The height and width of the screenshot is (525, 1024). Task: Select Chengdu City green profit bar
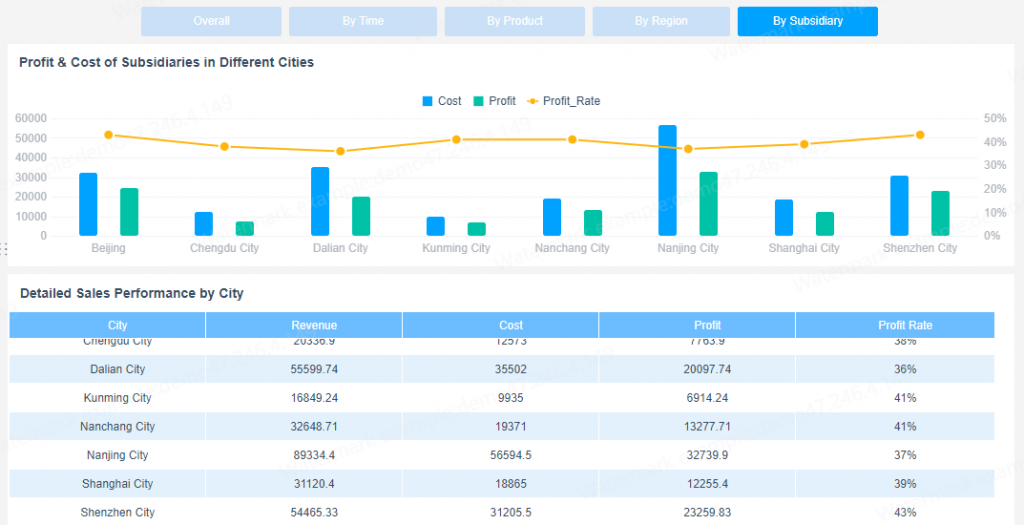click(245, 229)
